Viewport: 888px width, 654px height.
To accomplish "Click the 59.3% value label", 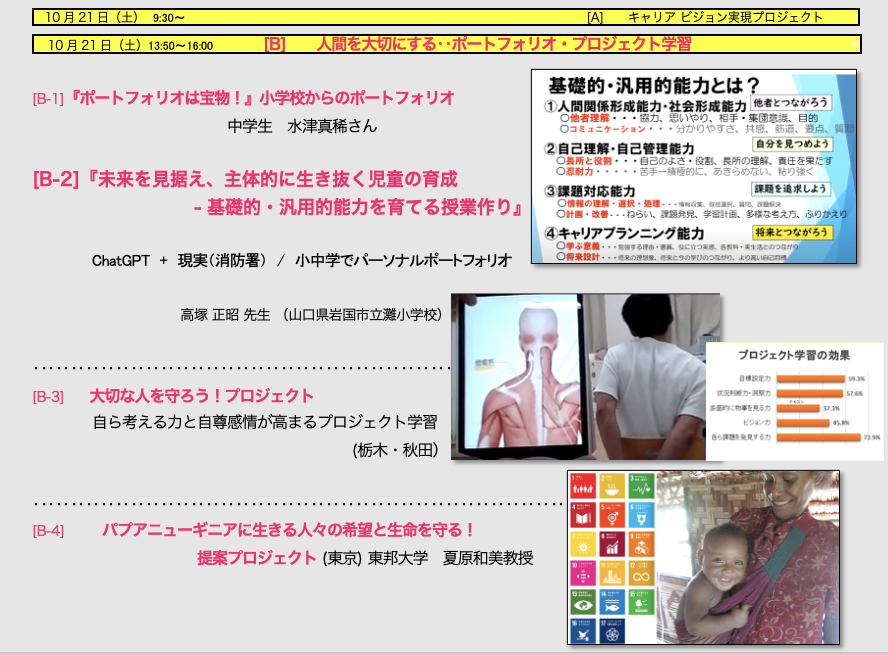I will (856, 379).
